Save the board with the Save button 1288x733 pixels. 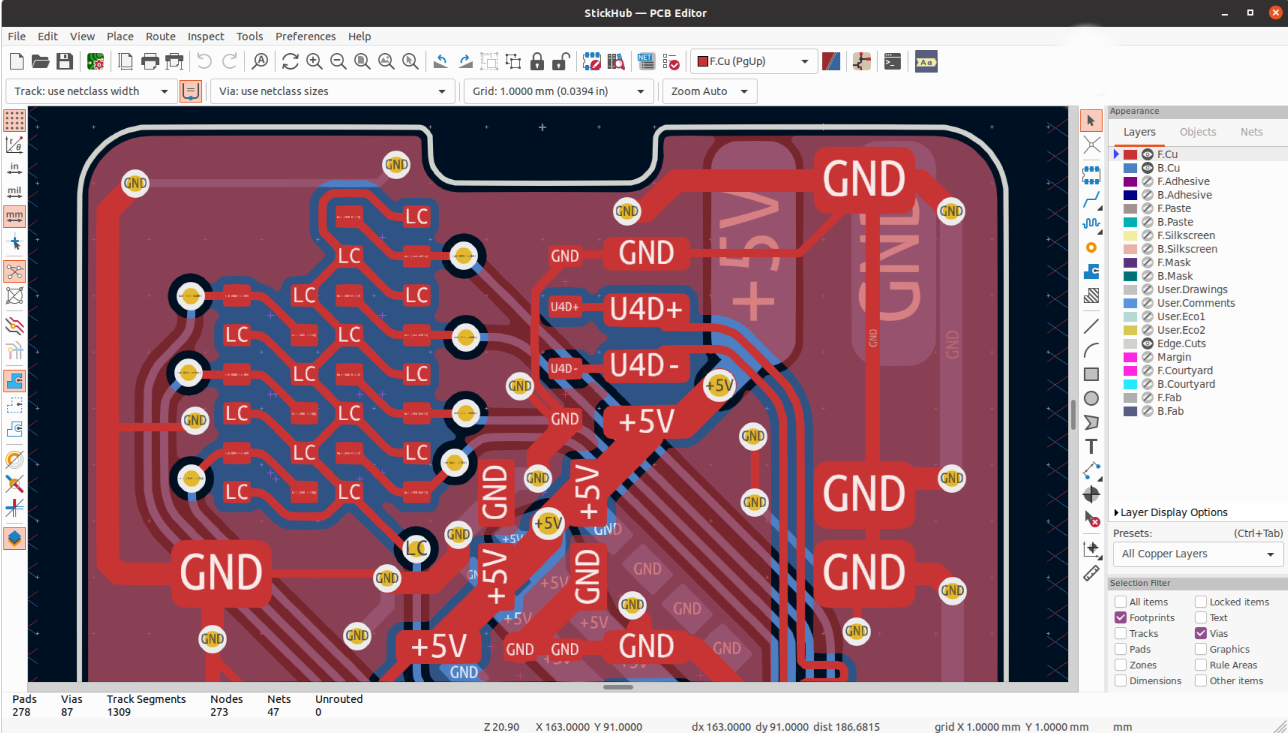[x=65, y=61]
